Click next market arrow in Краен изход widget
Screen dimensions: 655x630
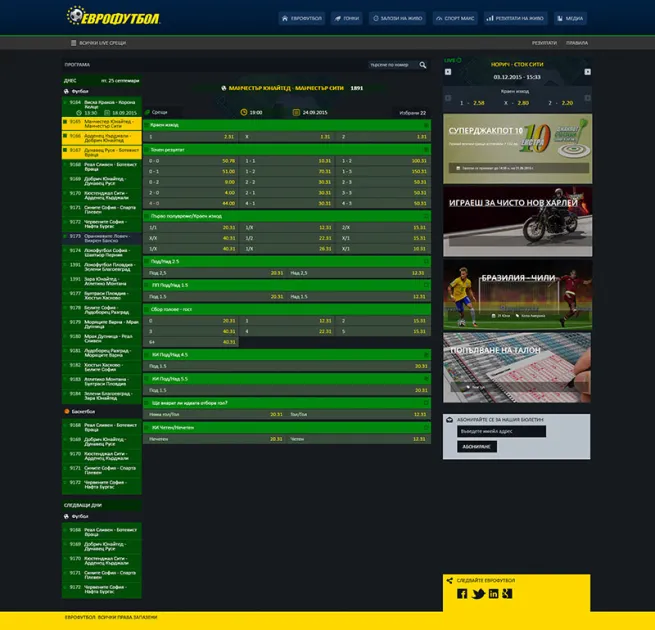[587, 98]
